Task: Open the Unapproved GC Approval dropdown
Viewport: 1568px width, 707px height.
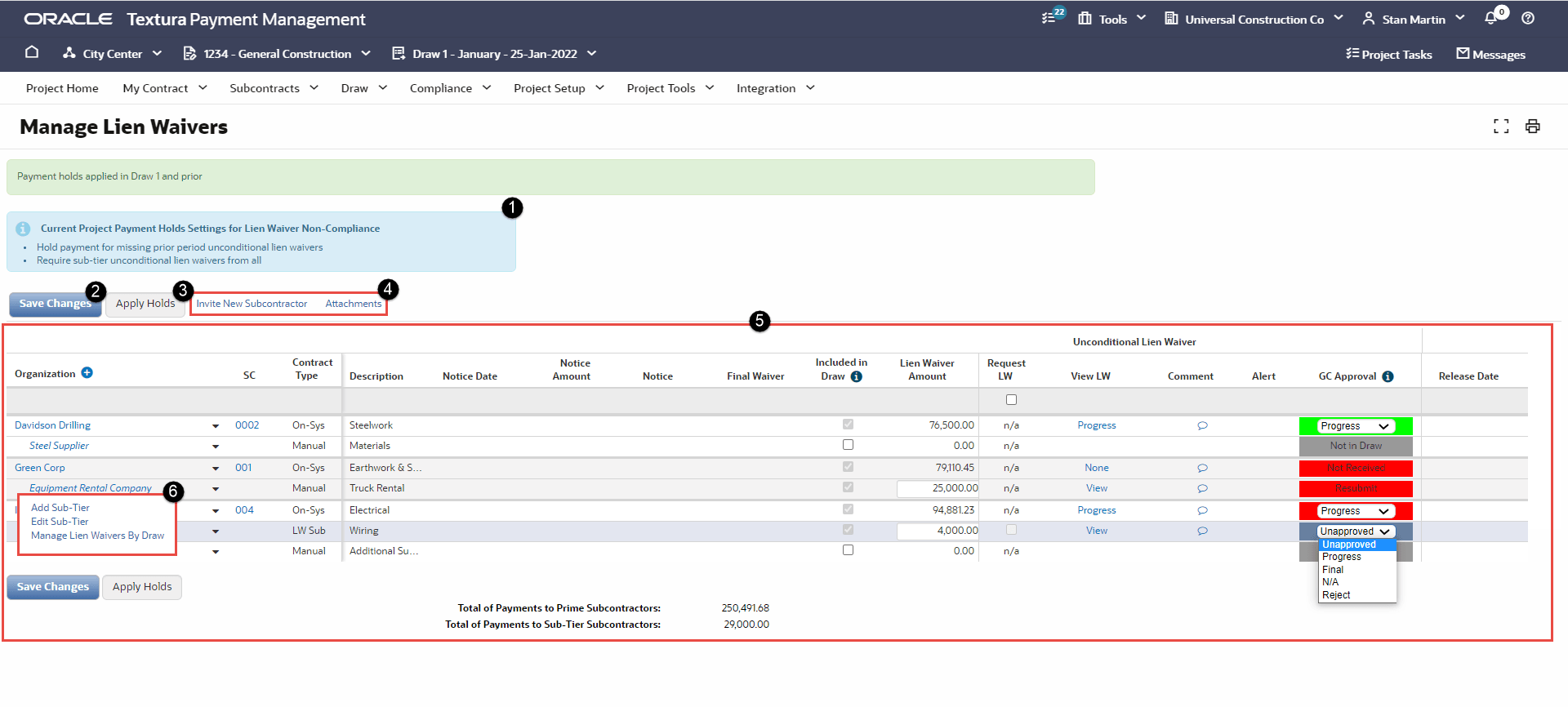Action: coord(1356,531)
